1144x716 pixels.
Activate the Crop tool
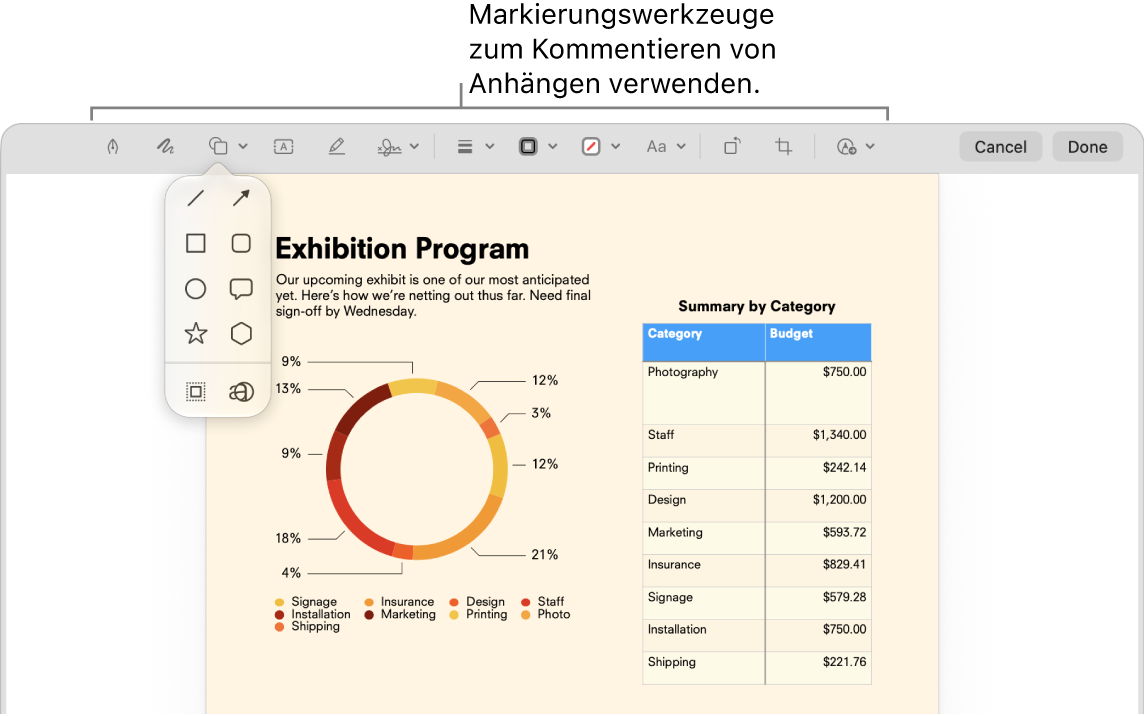[x=784, y=146]
